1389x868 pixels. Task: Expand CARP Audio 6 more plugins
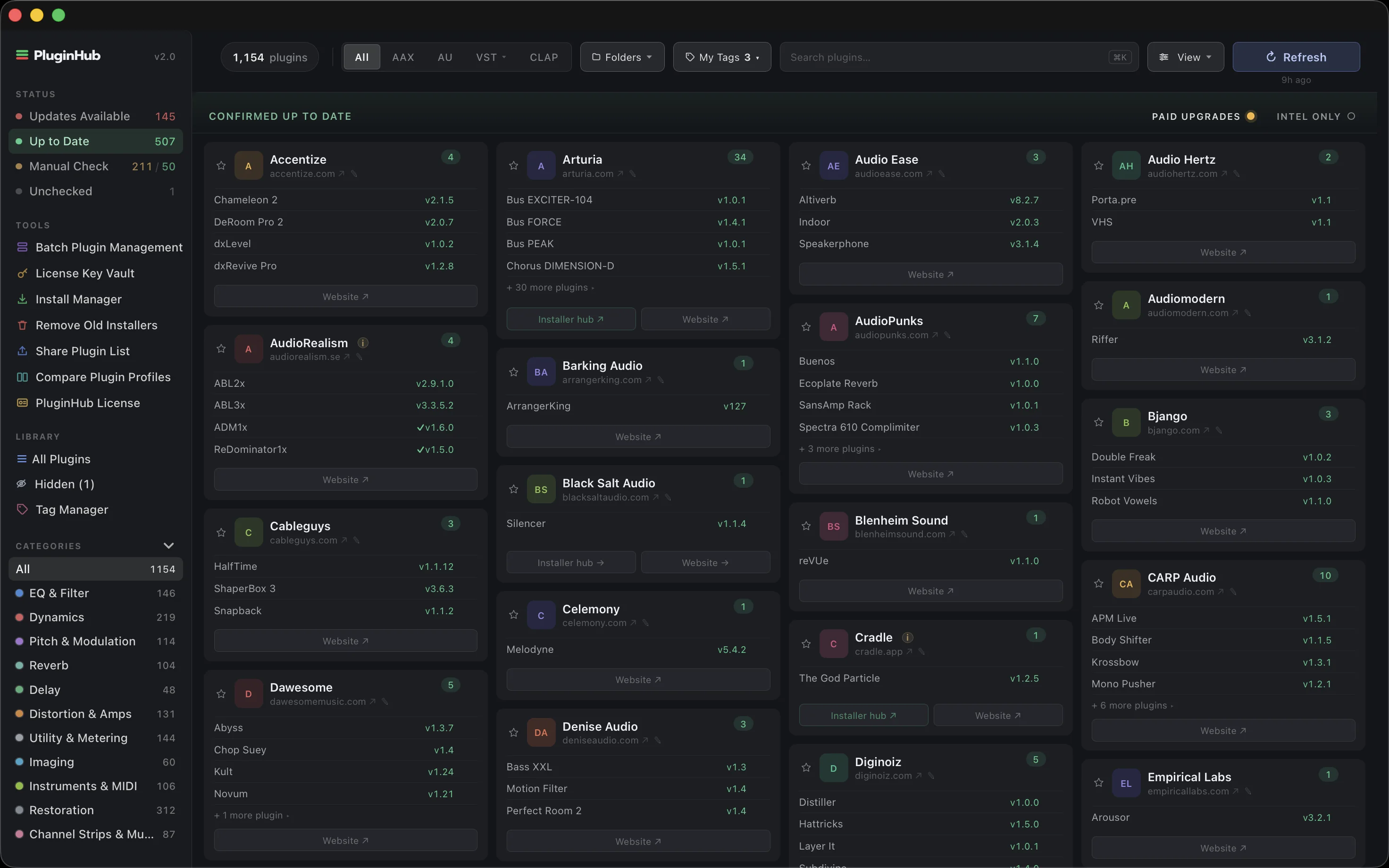coord(1132,706)
